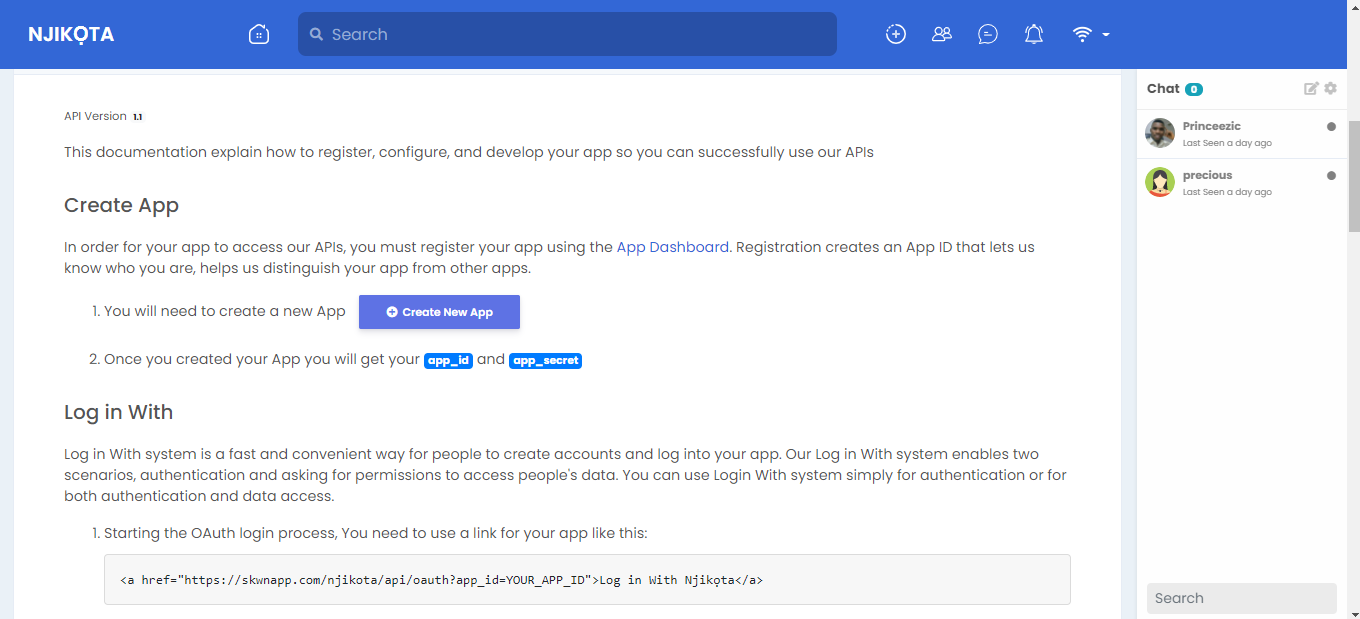Open the add/create plus icon
The height and width of the screenshot is (619, 1360).
click(x=896, y=34)
